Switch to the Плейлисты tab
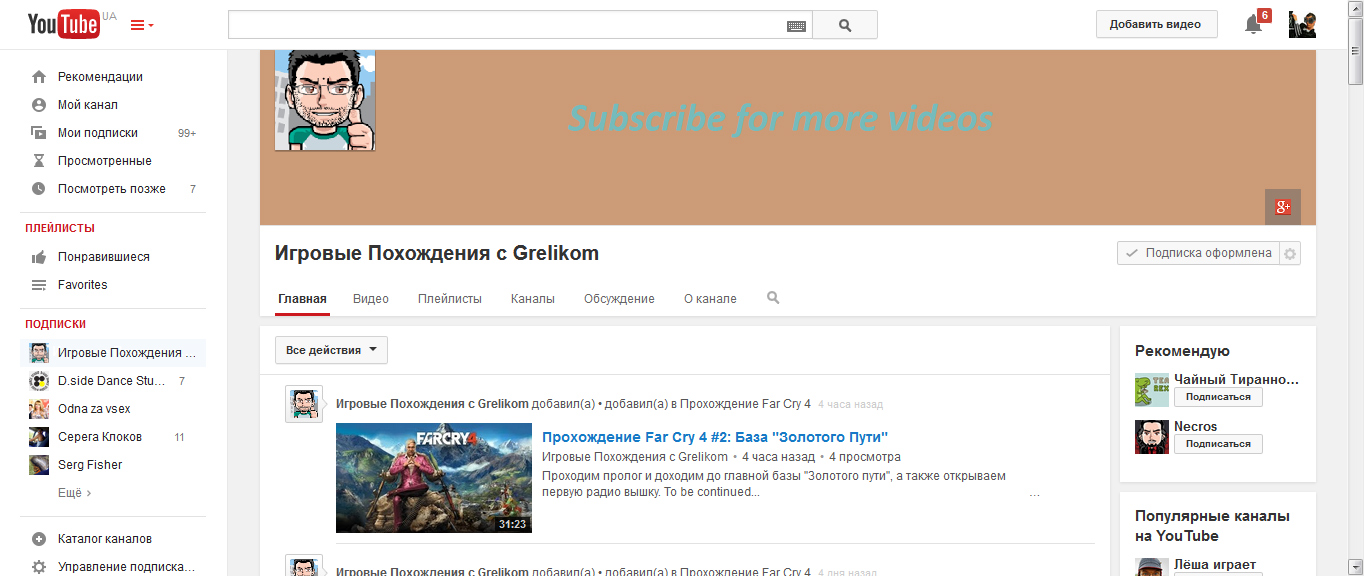This screenshot has height=576, width=1364. [x=450, y=299]
